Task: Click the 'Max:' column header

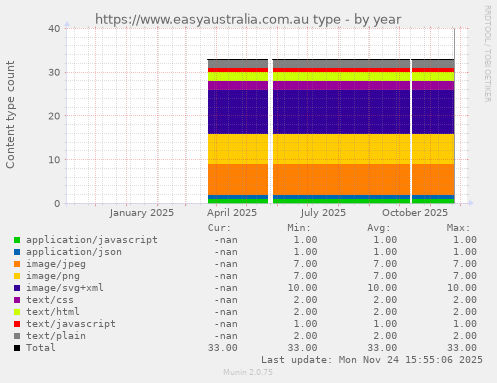Action: click(458, 228)
